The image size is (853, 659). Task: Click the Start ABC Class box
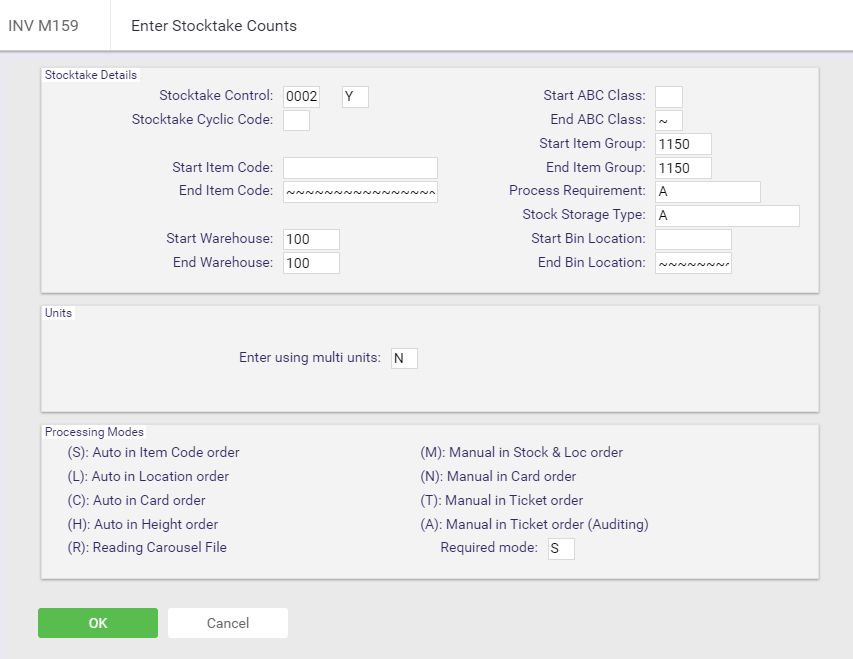pyautogui.click(x=669, y=97)
